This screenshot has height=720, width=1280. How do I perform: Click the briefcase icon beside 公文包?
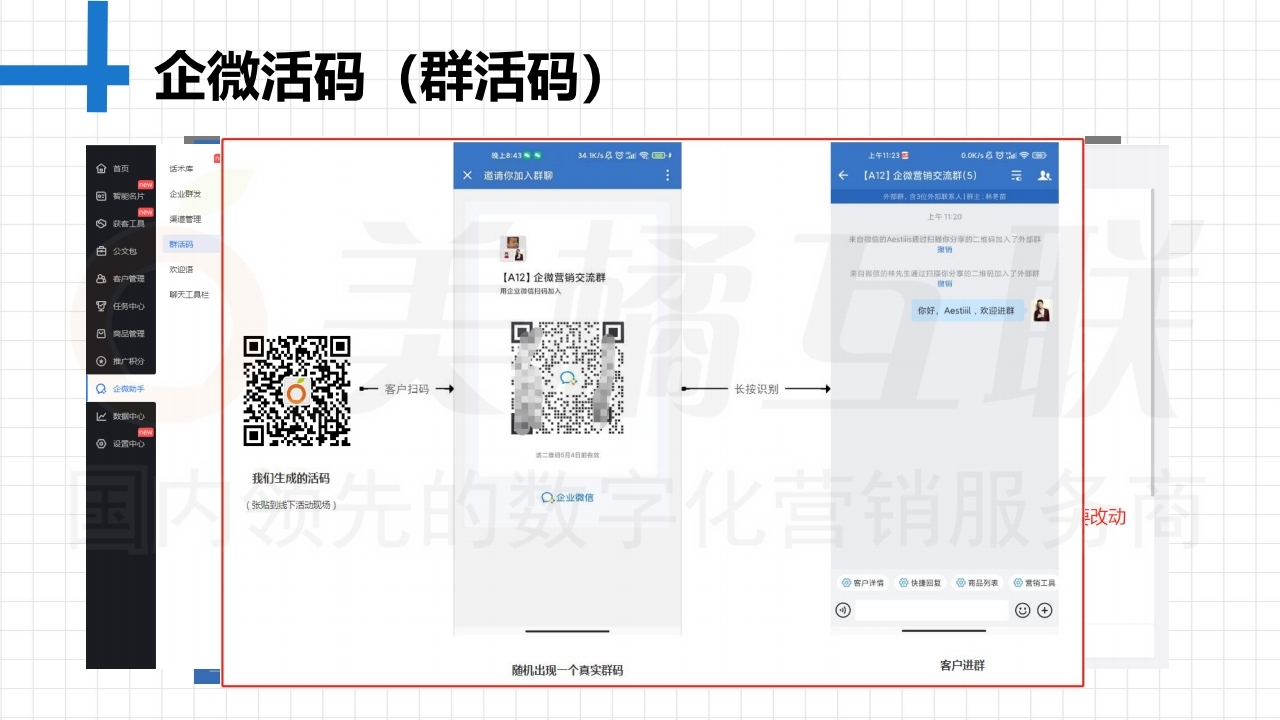[101, 251]
